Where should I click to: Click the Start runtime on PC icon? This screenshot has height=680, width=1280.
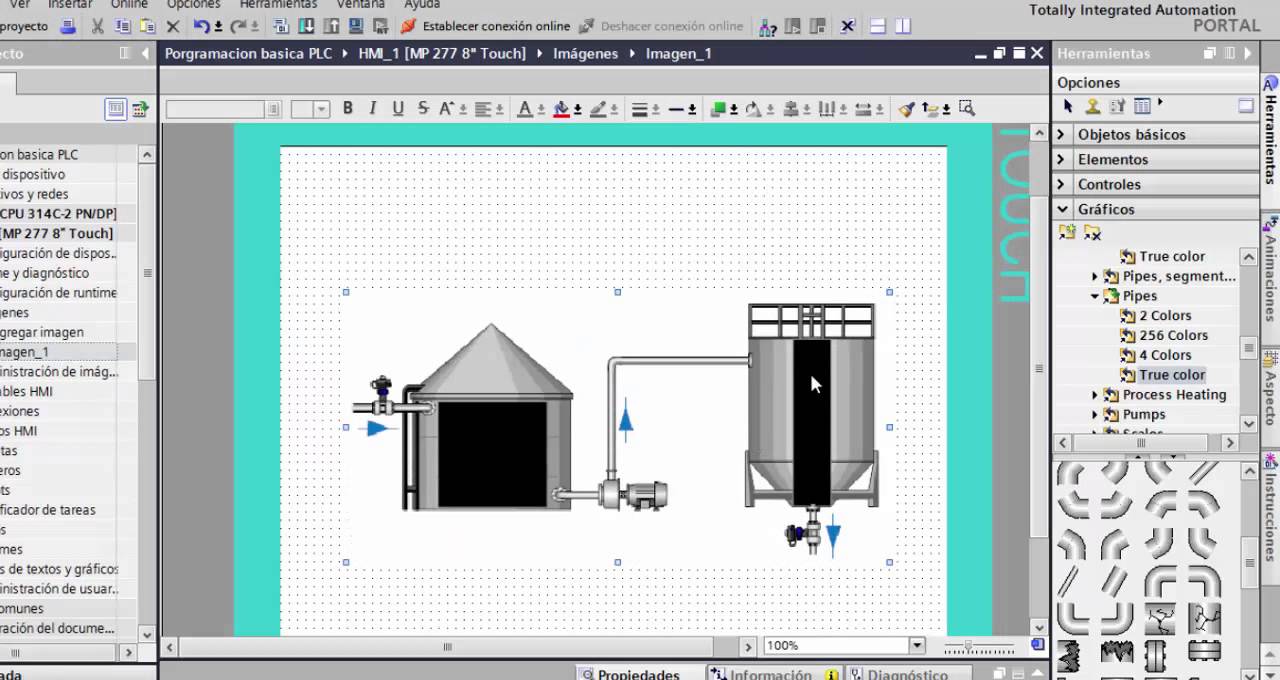[380, 26]
